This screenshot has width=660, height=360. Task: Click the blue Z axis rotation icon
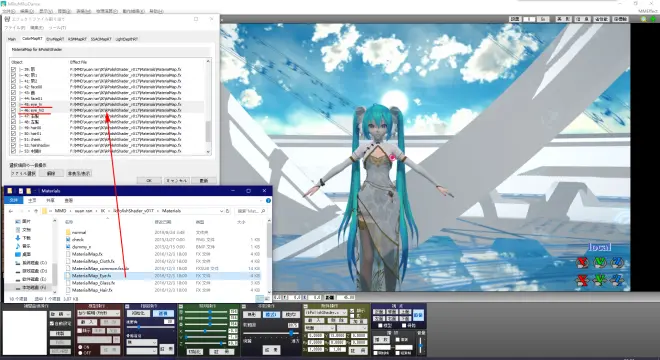point(617,263)
